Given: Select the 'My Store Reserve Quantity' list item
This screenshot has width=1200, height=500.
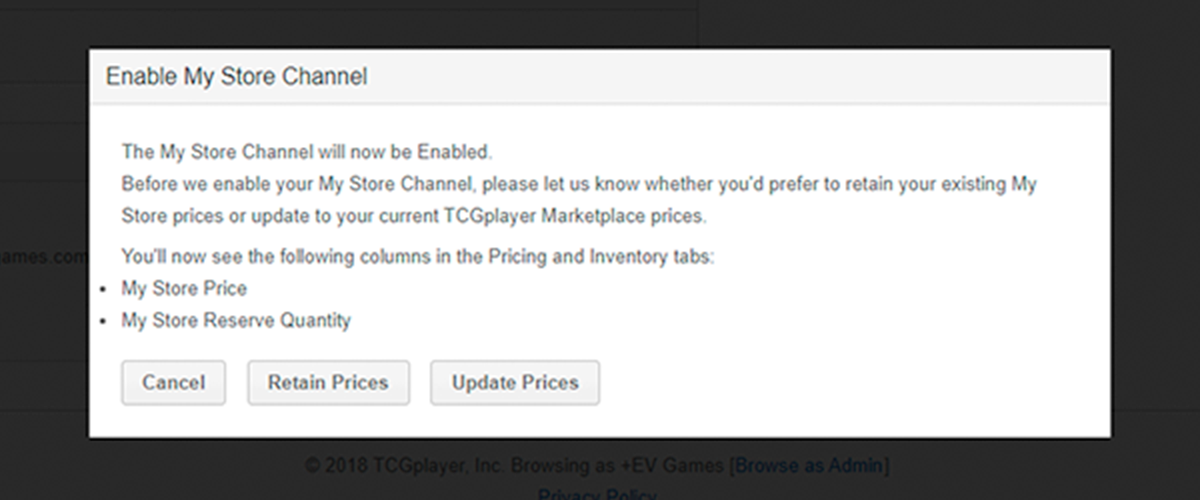Looking at the screenshot, I should tap(236, 320).
